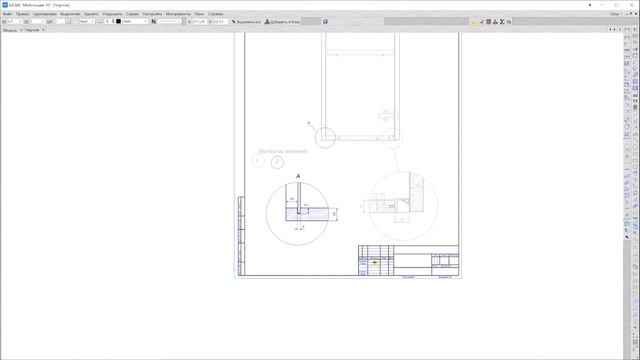
Task: Click the Добавить в блок button
Action: 282,22
